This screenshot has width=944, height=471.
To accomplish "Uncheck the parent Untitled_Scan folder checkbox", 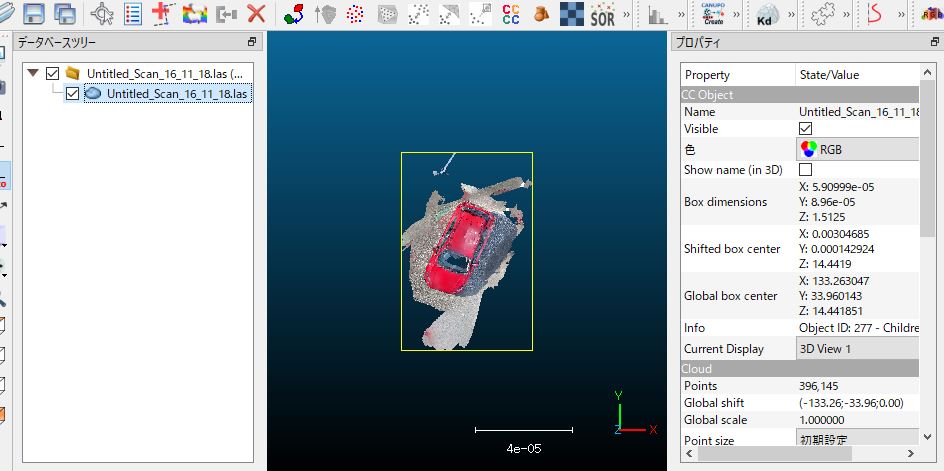I will pyautogui.click(x=53, y=73).
